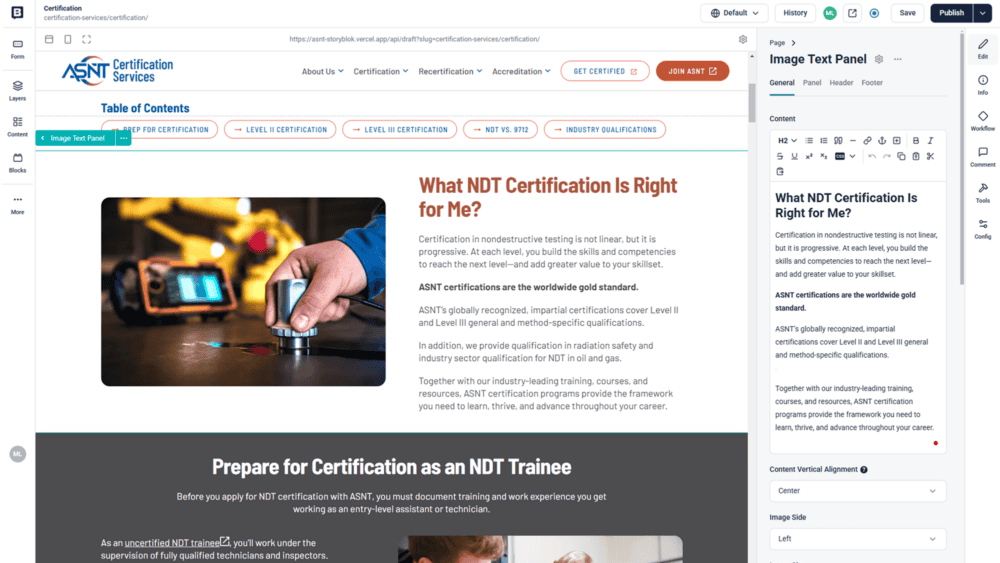Open the Tools panel icon
This screenshot has height=563, width=1000.
coord(983,193)
